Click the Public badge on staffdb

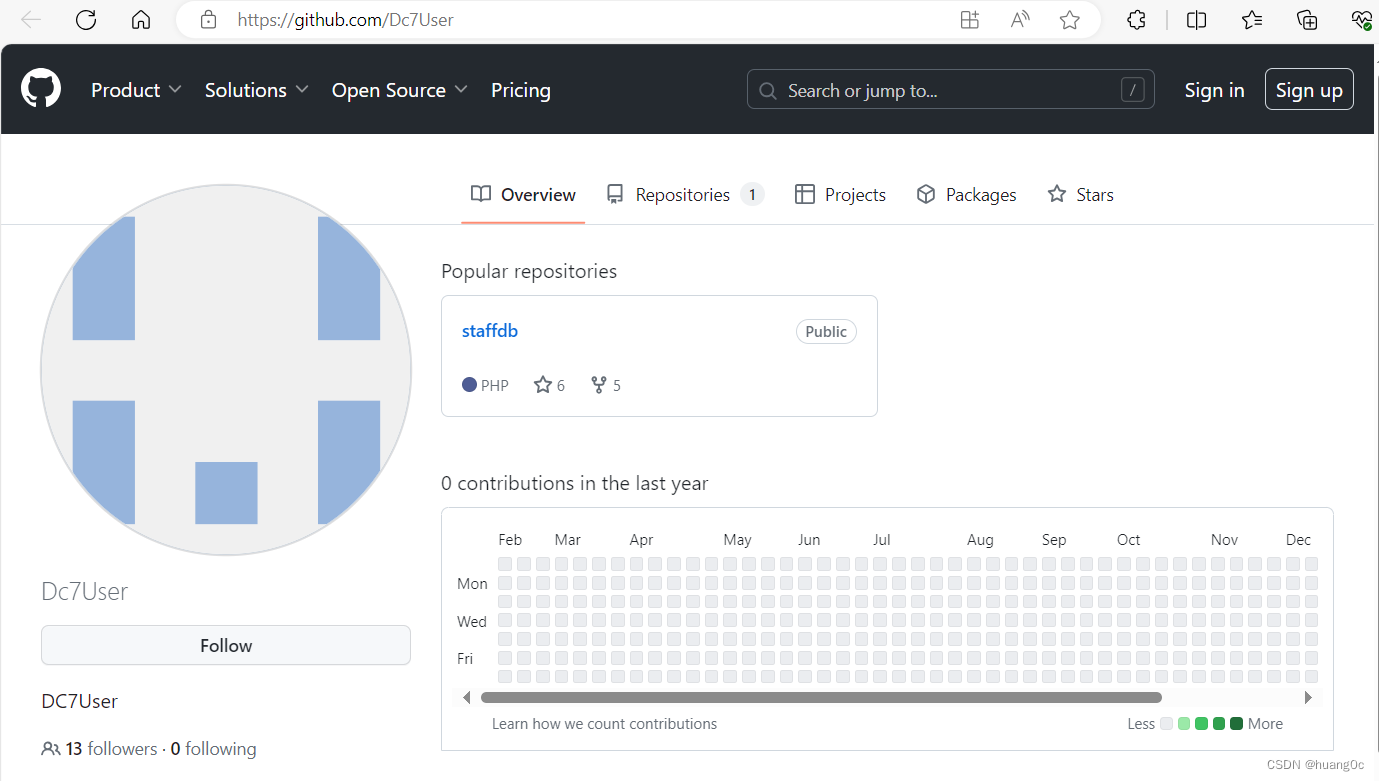(x=826, y=332)
